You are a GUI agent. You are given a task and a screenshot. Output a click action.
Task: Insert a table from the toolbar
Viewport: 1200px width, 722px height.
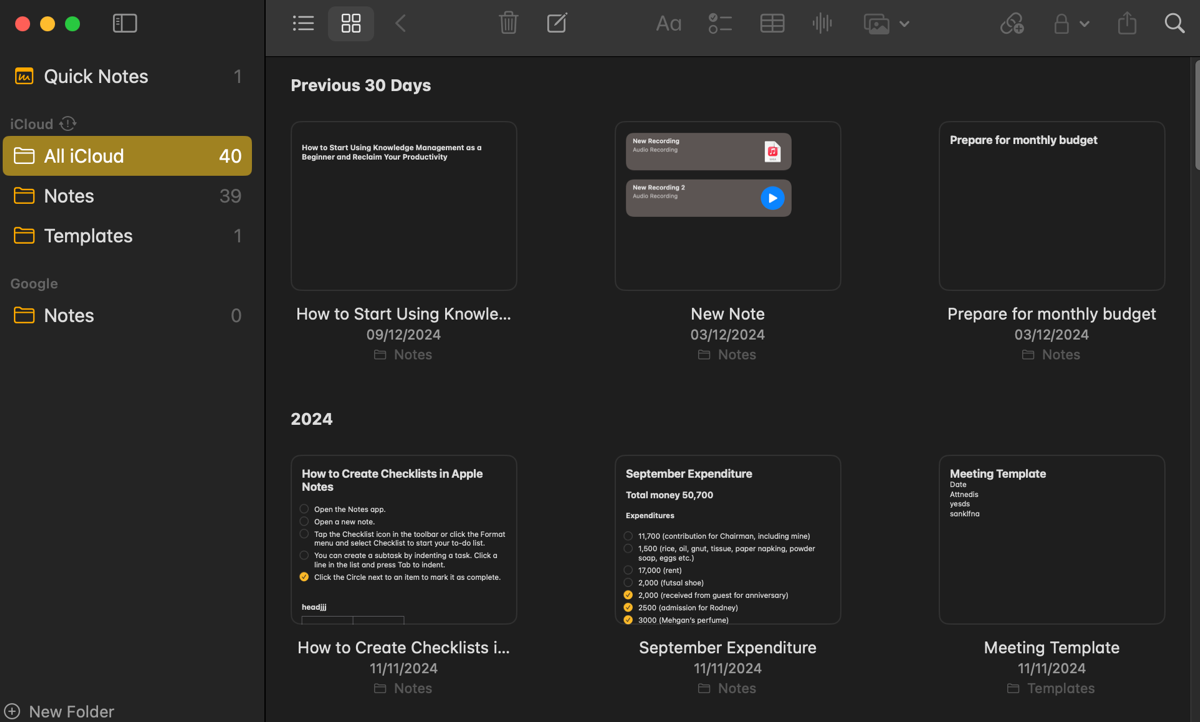click(772, 23)
